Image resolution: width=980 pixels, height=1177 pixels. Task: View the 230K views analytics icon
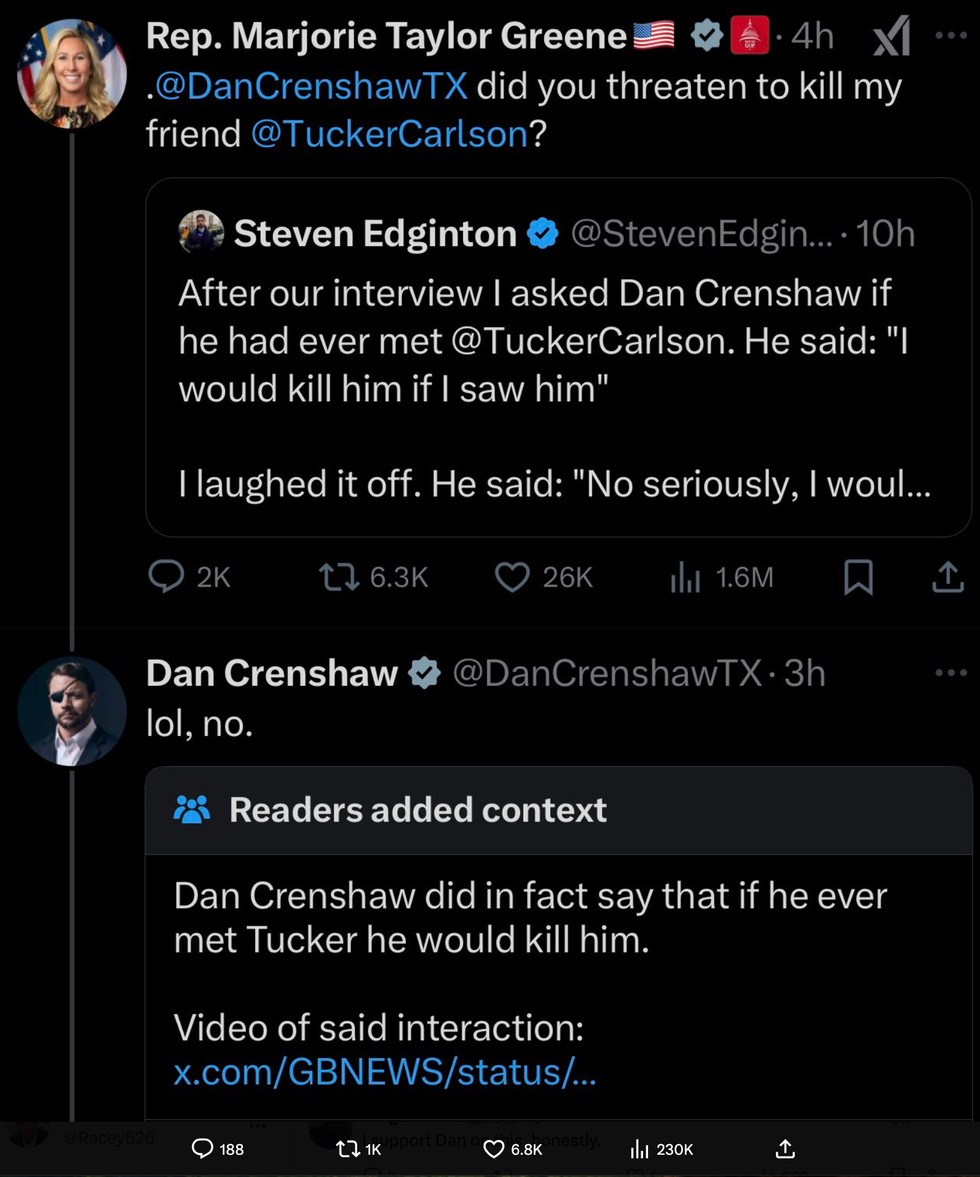click(x=640, y=1149)
